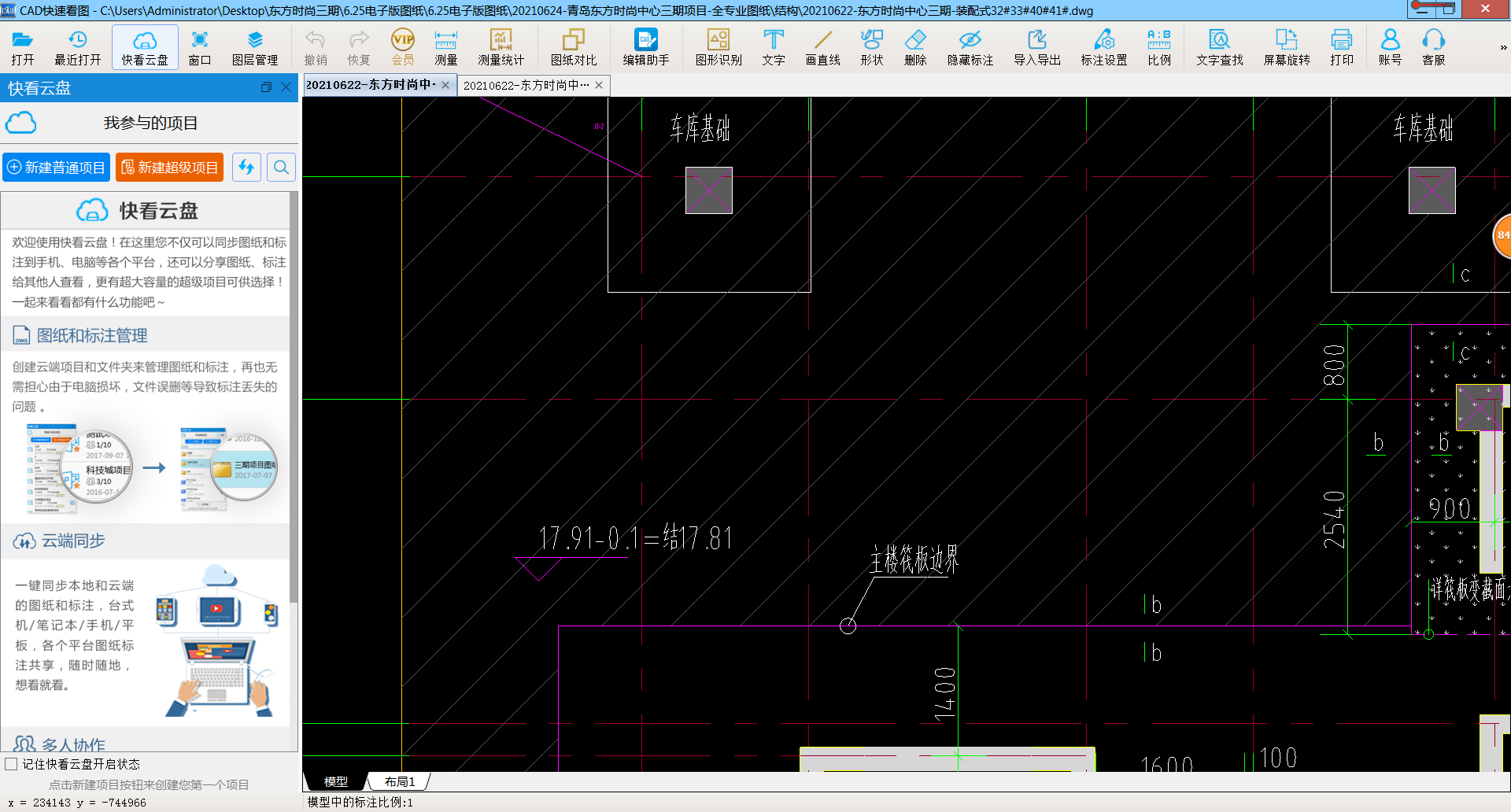Open the 最近打开 recent files list

tap(77, 47)
